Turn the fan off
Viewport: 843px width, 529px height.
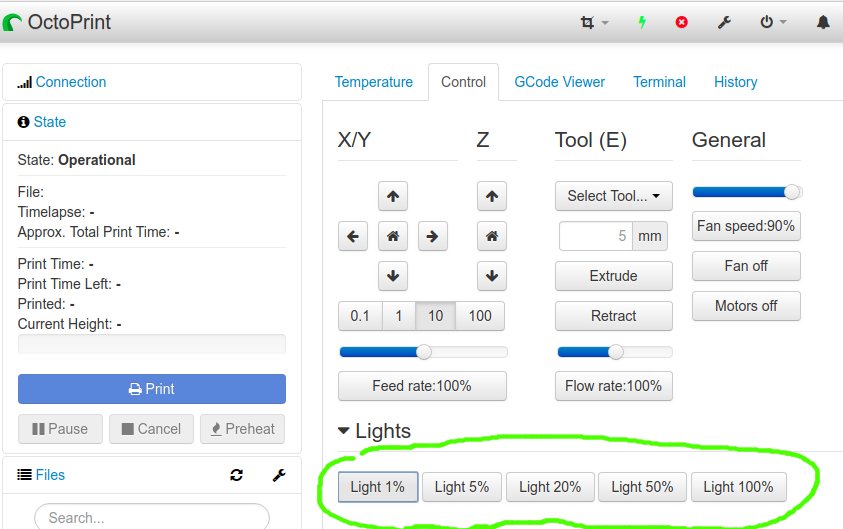point(746,266)
